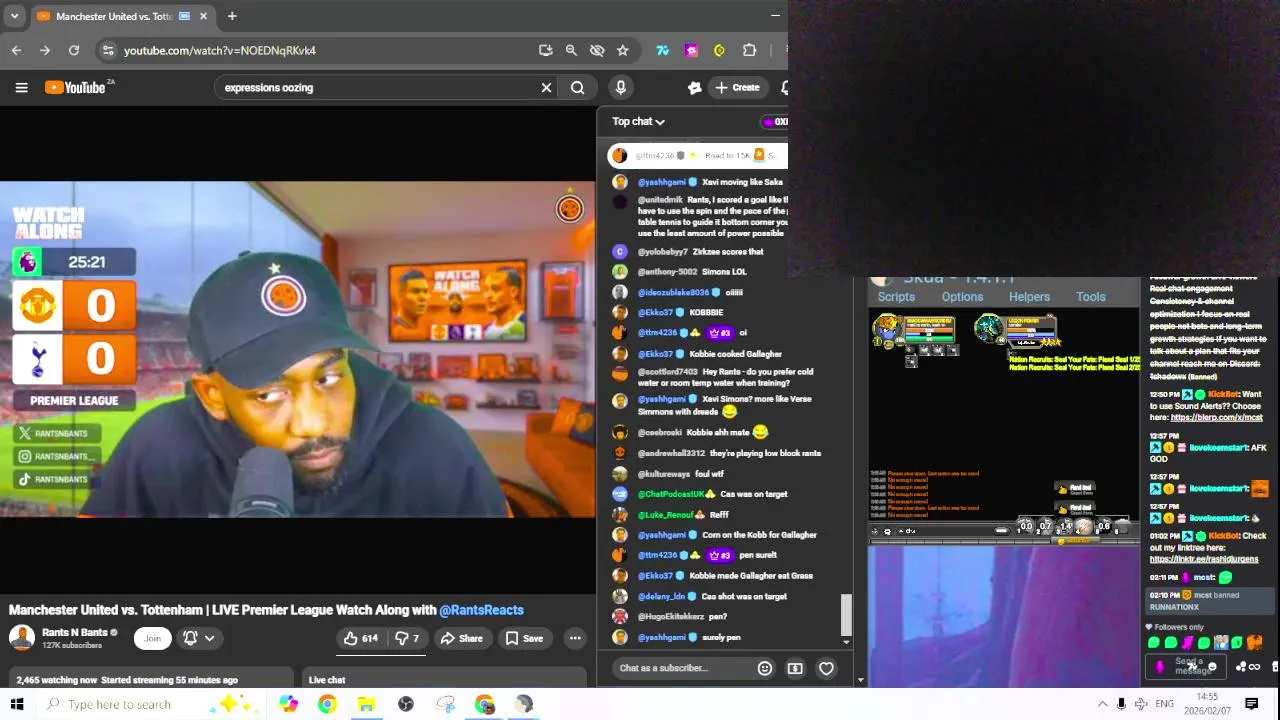The width and height of the screenshot is (1280, 720).
Task: Open the YouTube hamburger guide menu
Action: point(21,87)
